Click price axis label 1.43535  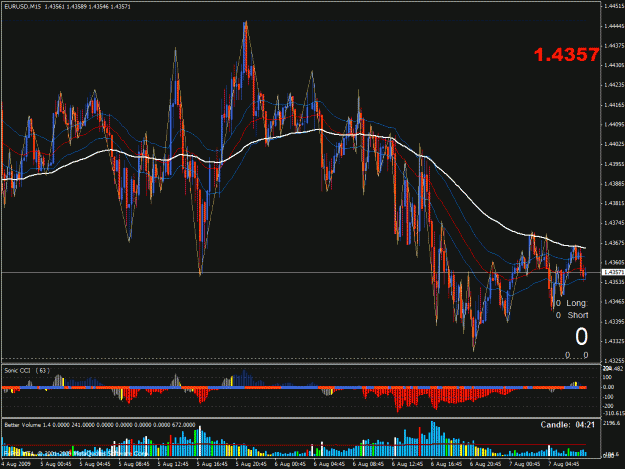pos(614,282)
